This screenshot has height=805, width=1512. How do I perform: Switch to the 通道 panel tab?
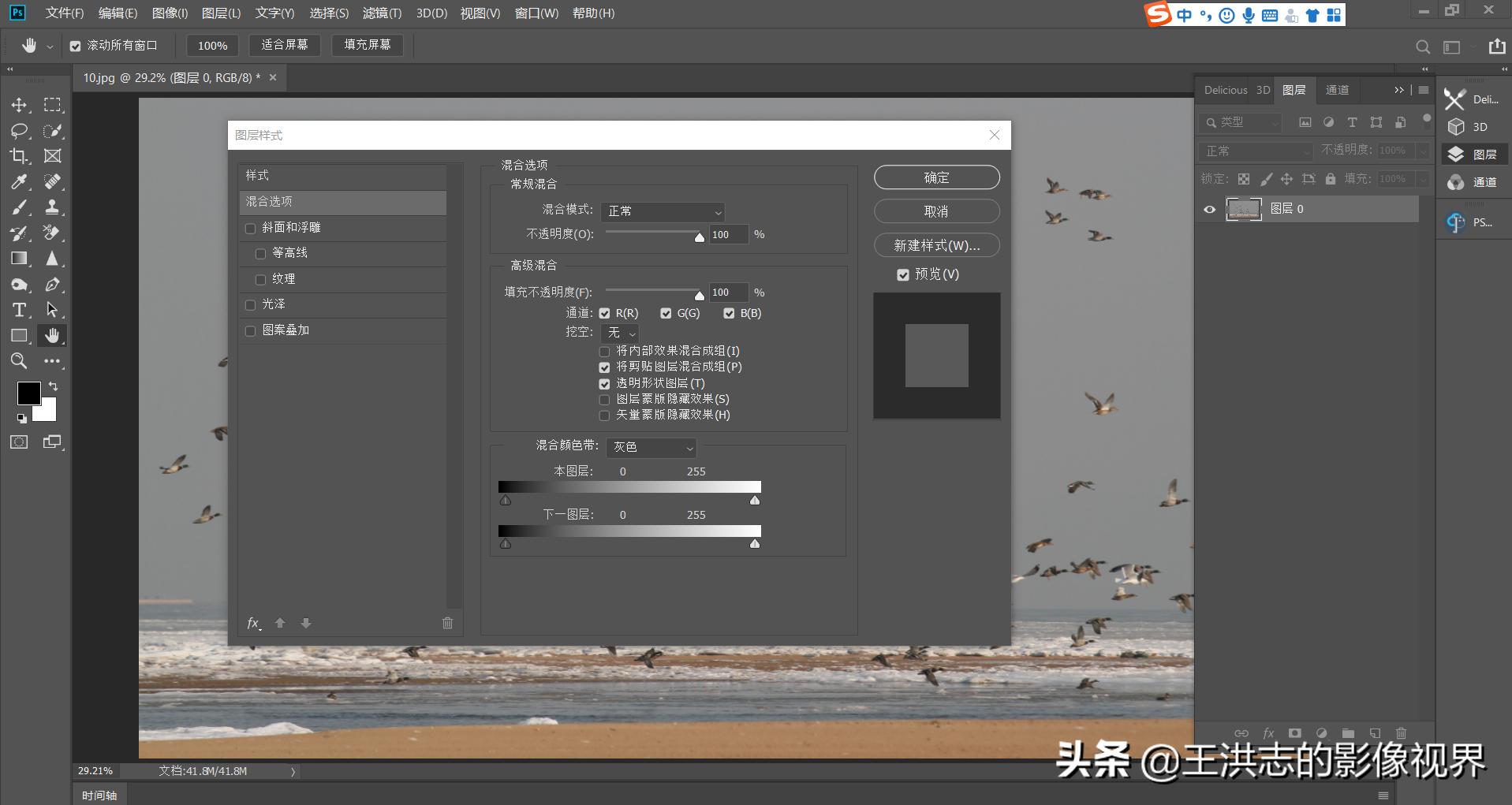click(x=1337, y=90)
